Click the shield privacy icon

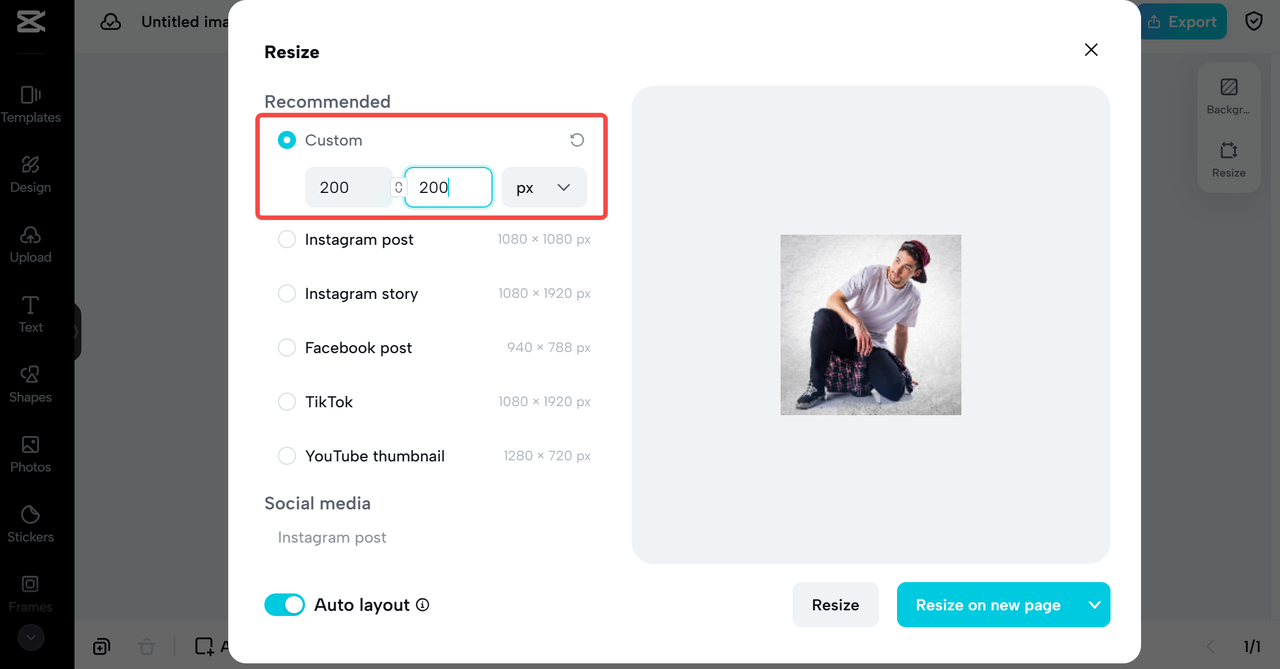1254,21
